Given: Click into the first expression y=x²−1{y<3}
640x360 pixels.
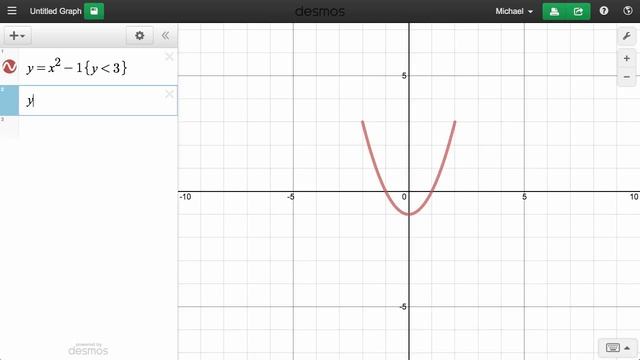Looking at the screenshot, I should (x=77, y=67).
